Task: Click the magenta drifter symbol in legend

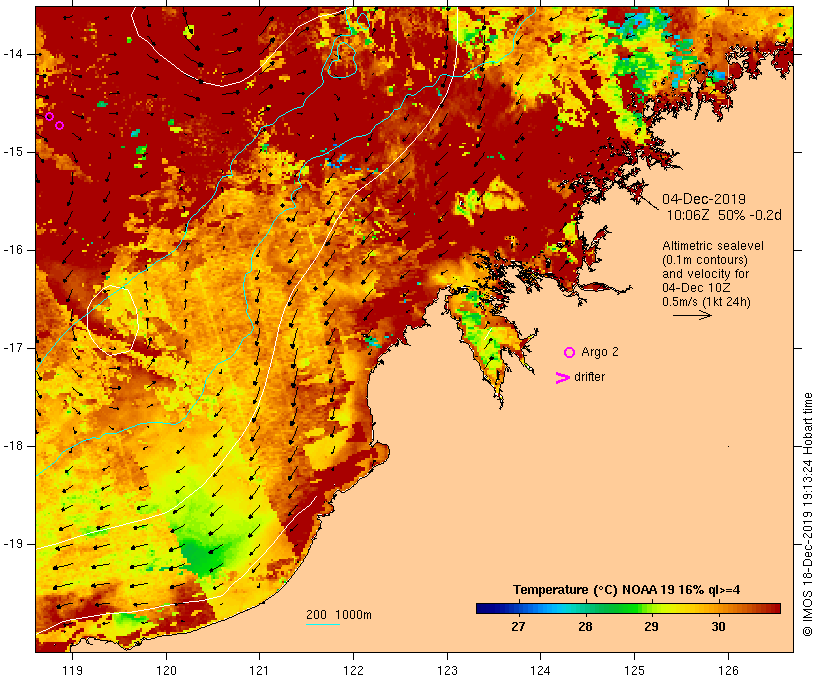Action: coord(563,378)
